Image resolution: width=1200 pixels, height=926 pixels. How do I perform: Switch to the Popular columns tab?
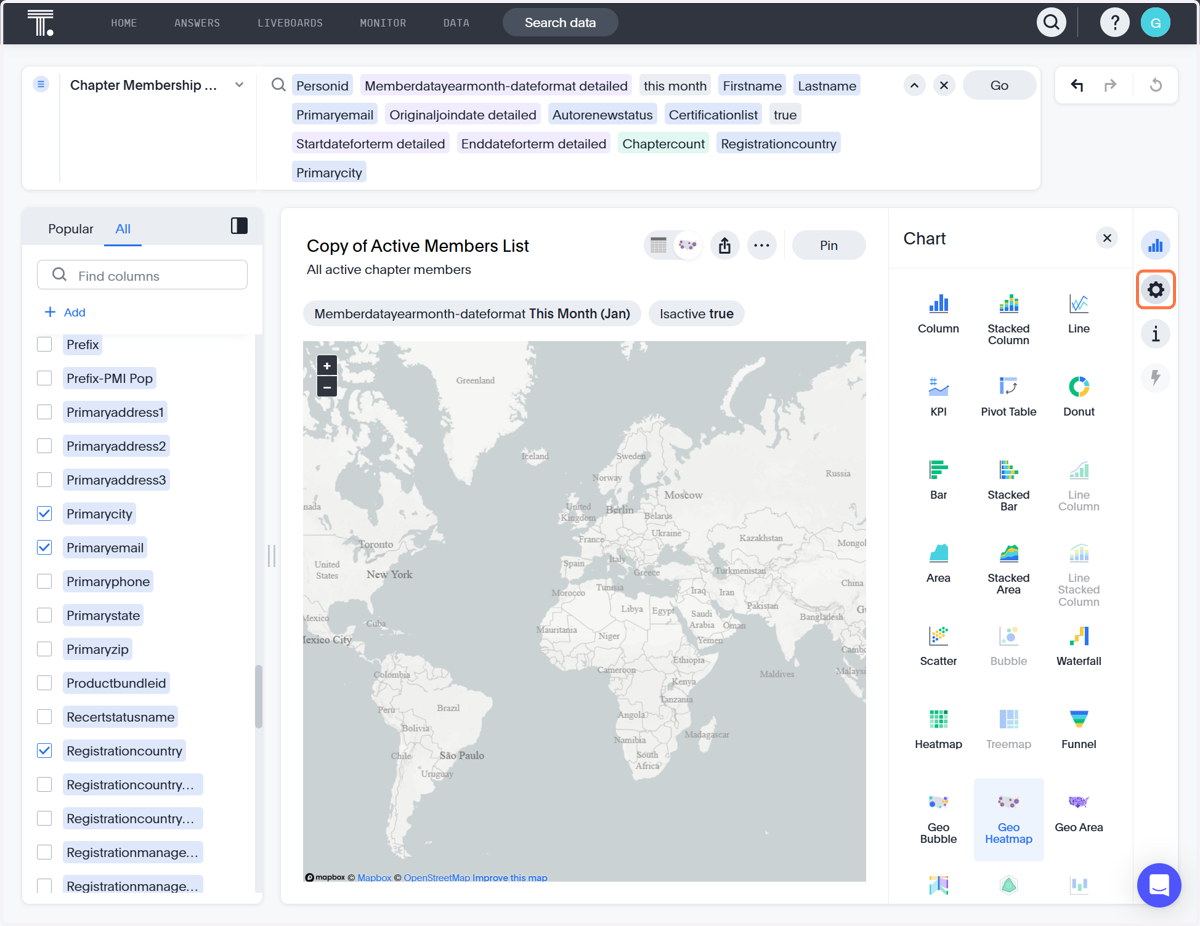71,229
